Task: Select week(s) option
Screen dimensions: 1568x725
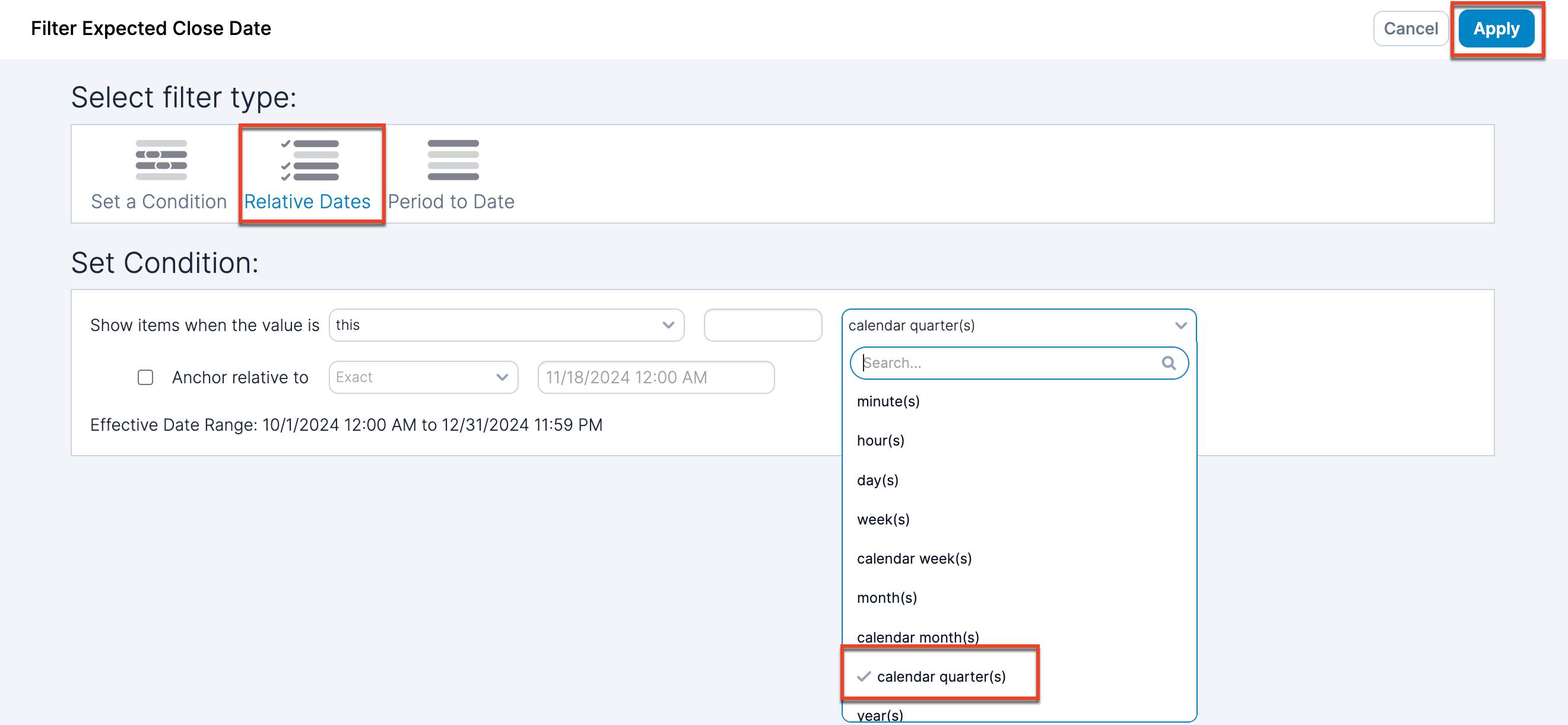Action: [883, 519]
